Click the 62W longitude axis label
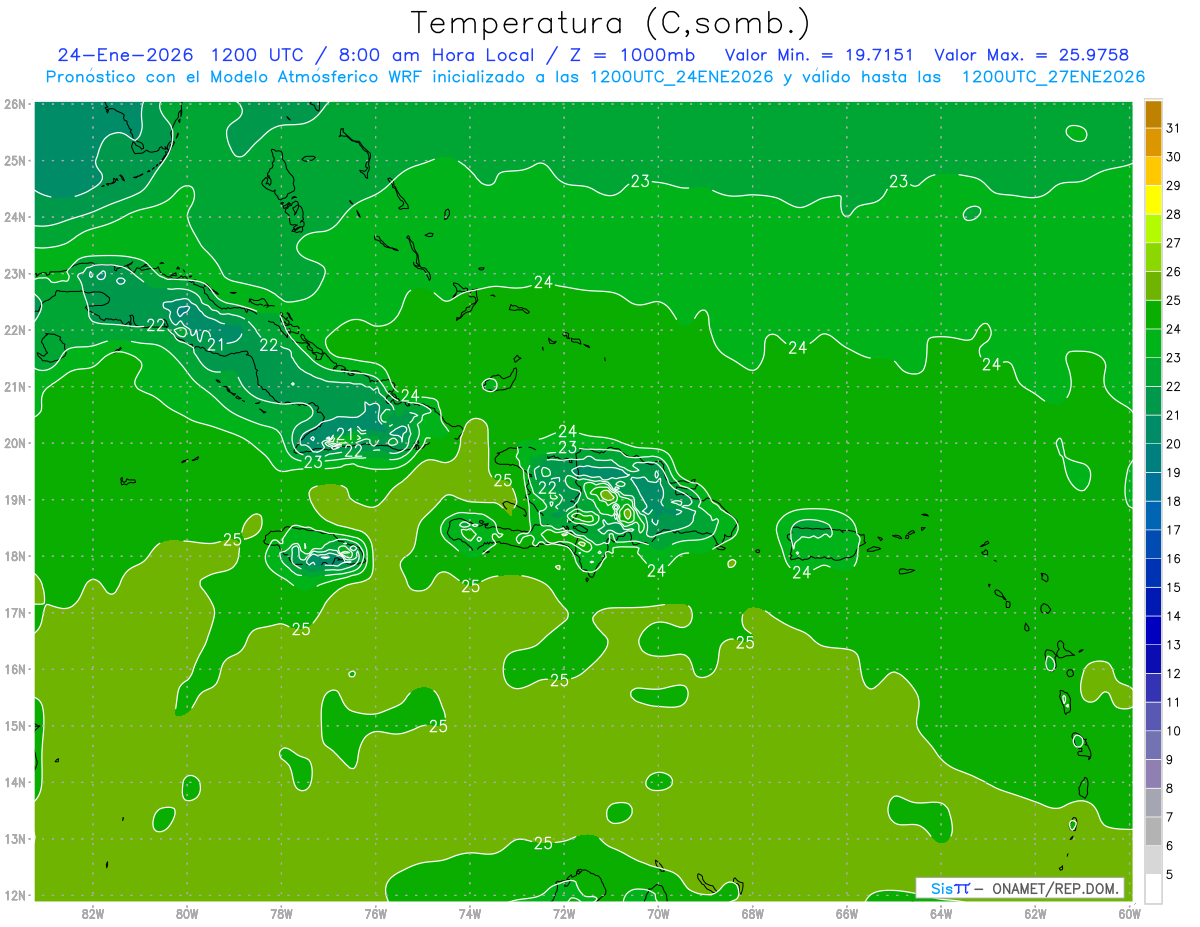The image size is (1200, 927). [x=1035, y=913]
